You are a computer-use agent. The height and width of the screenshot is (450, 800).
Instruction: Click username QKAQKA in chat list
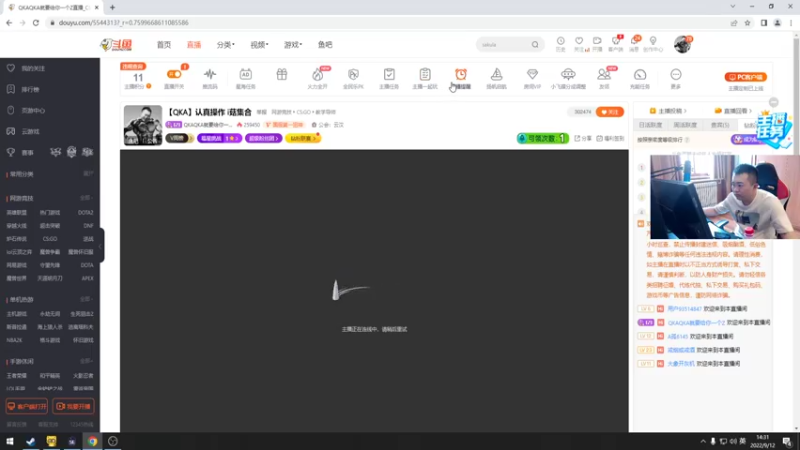(696, 322)
